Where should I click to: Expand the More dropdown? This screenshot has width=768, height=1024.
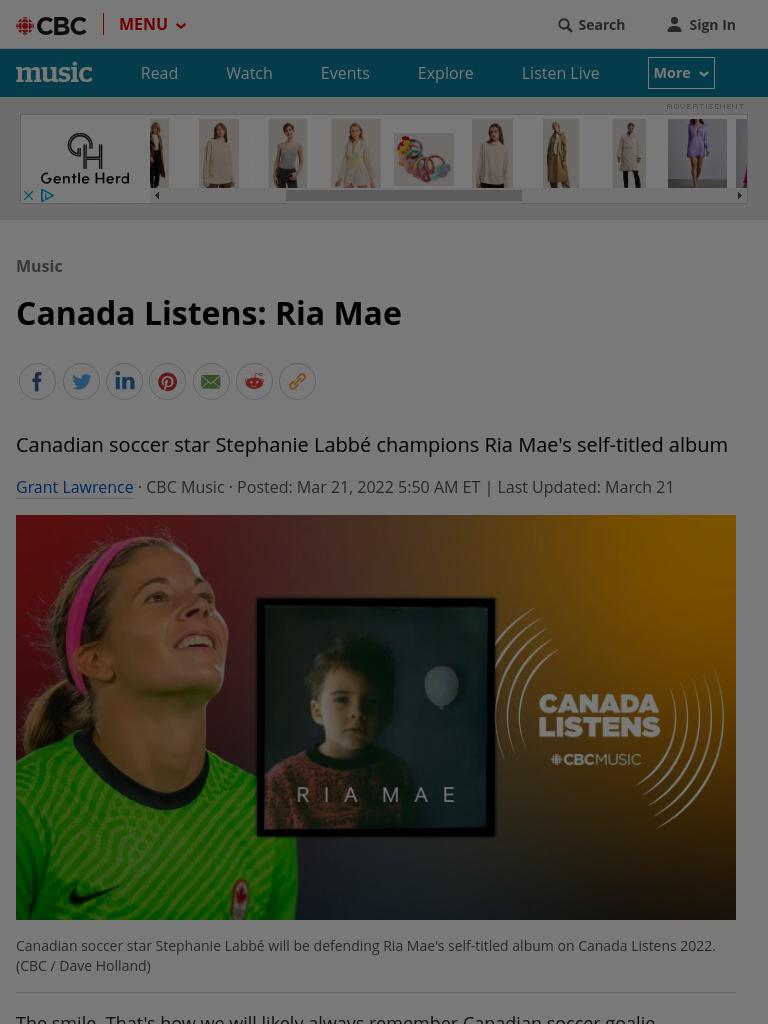point(681,73)
